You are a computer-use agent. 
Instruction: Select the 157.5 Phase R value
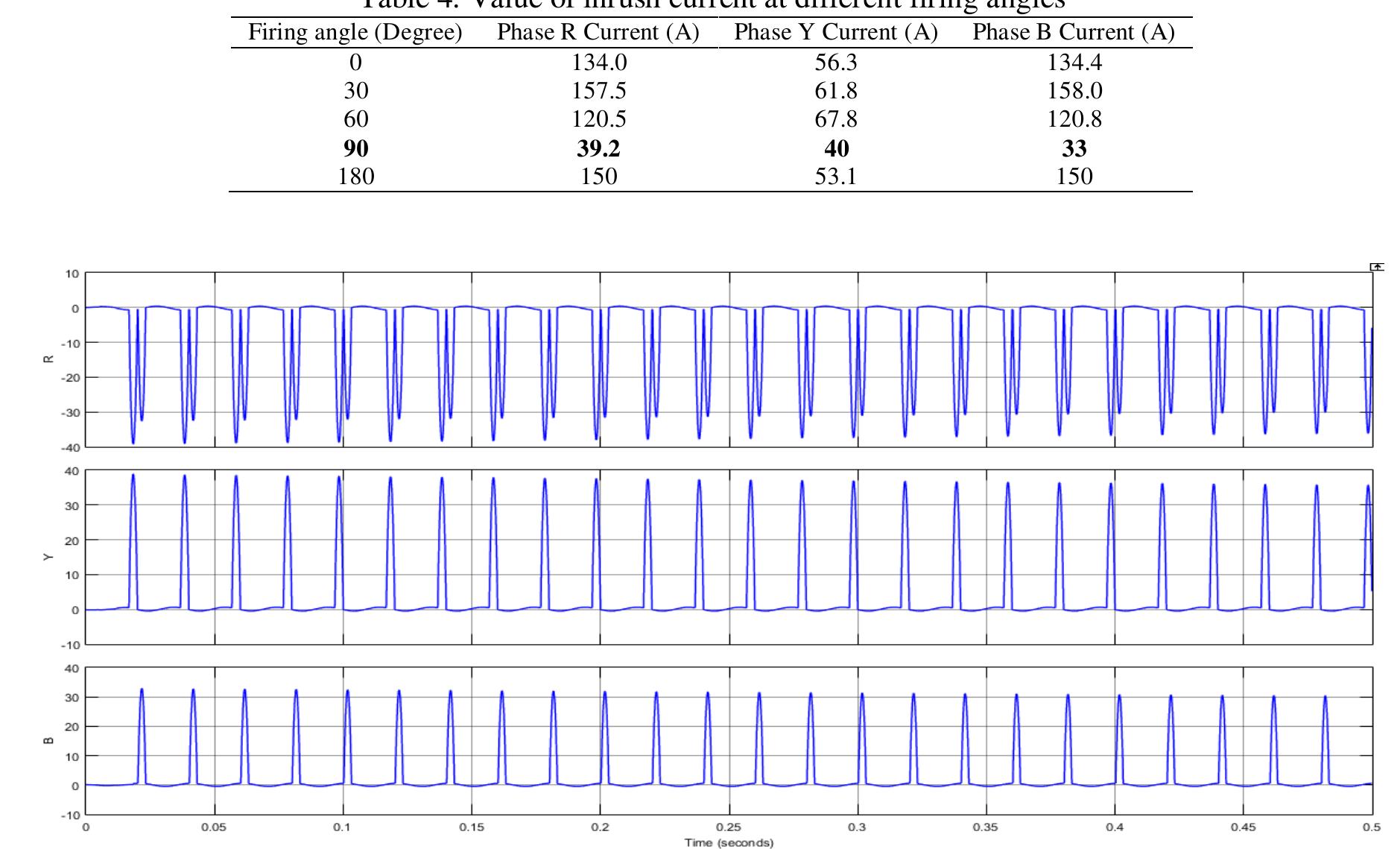pyautogui.click(x=598, y=91)
